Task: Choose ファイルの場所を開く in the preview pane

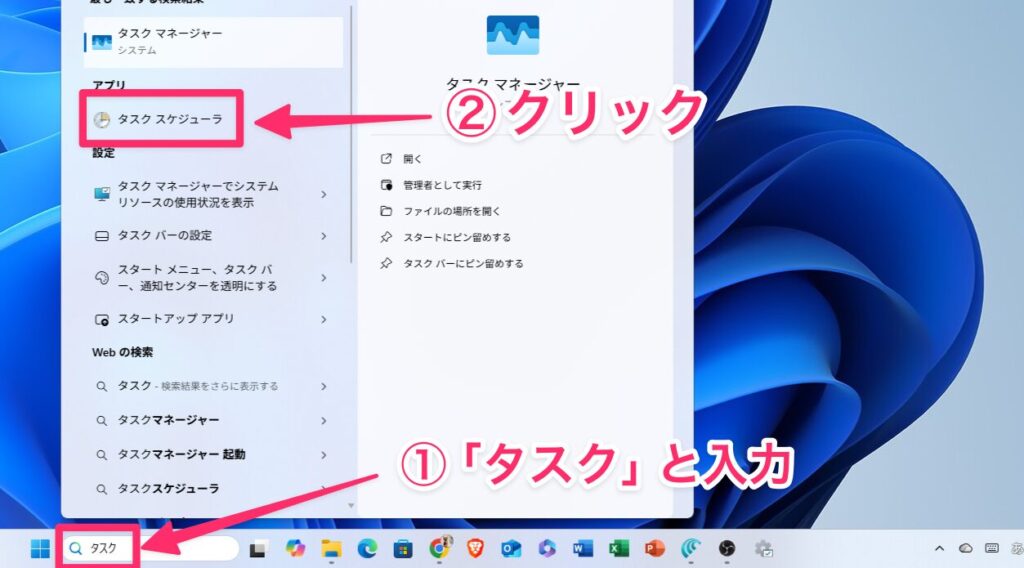Action: 451,211
